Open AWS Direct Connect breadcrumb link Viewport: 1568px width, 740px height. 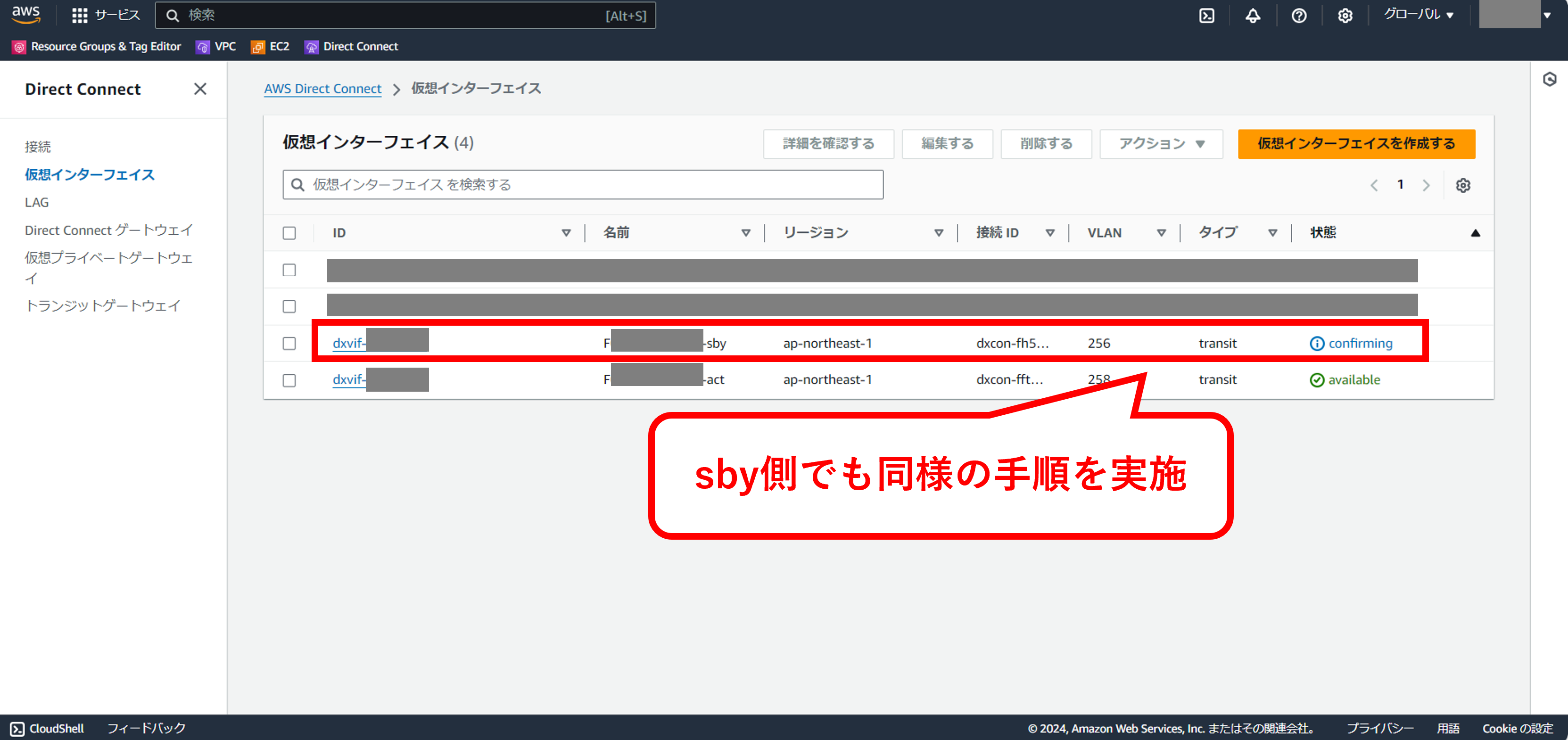tap(322, 89)
